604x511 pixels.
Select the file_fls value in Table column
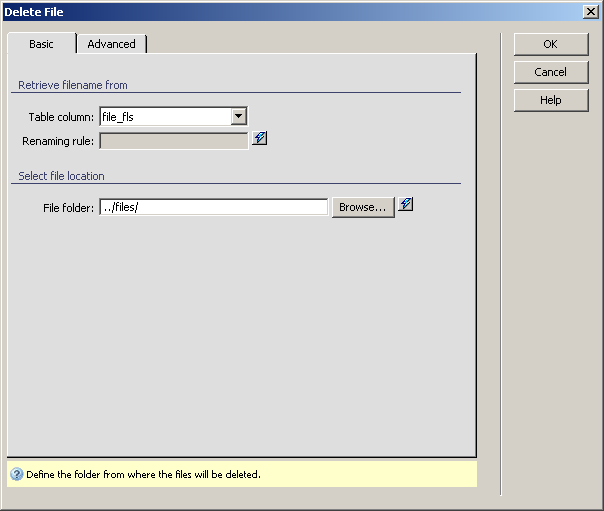click(x=165, y=117)
